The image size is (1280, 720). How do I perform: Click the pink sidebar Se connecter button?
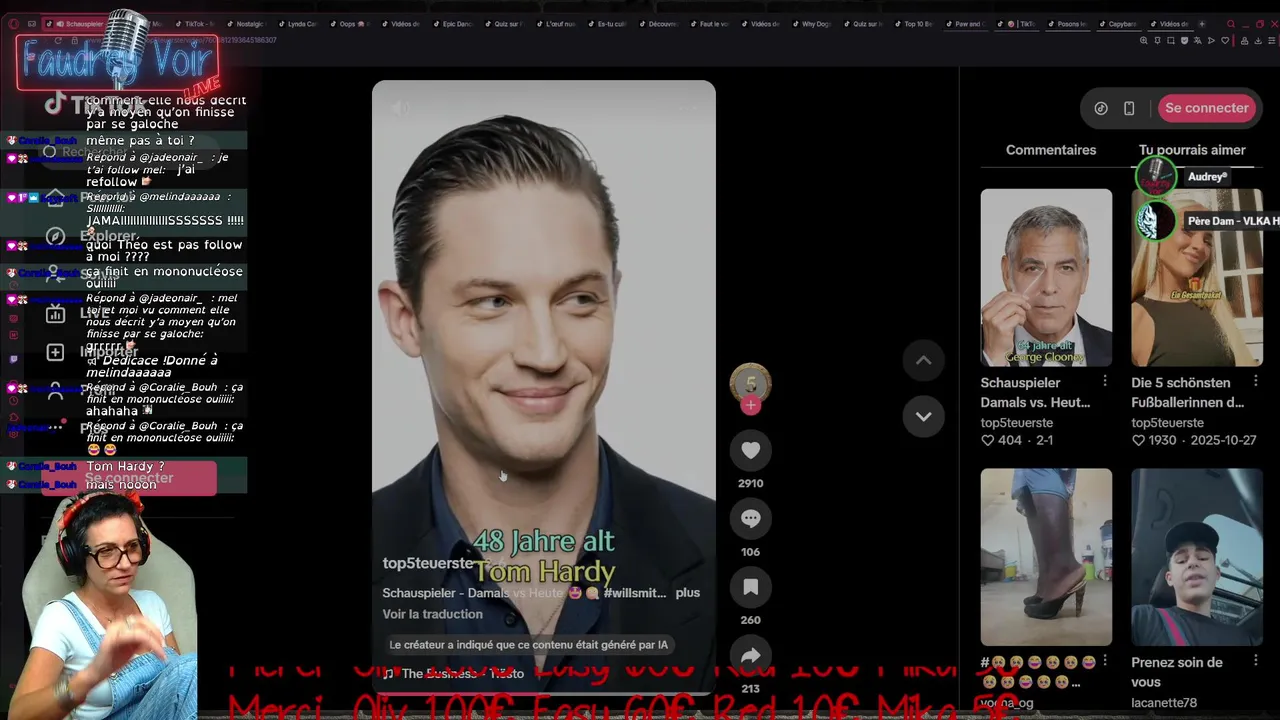pos(129,478)
